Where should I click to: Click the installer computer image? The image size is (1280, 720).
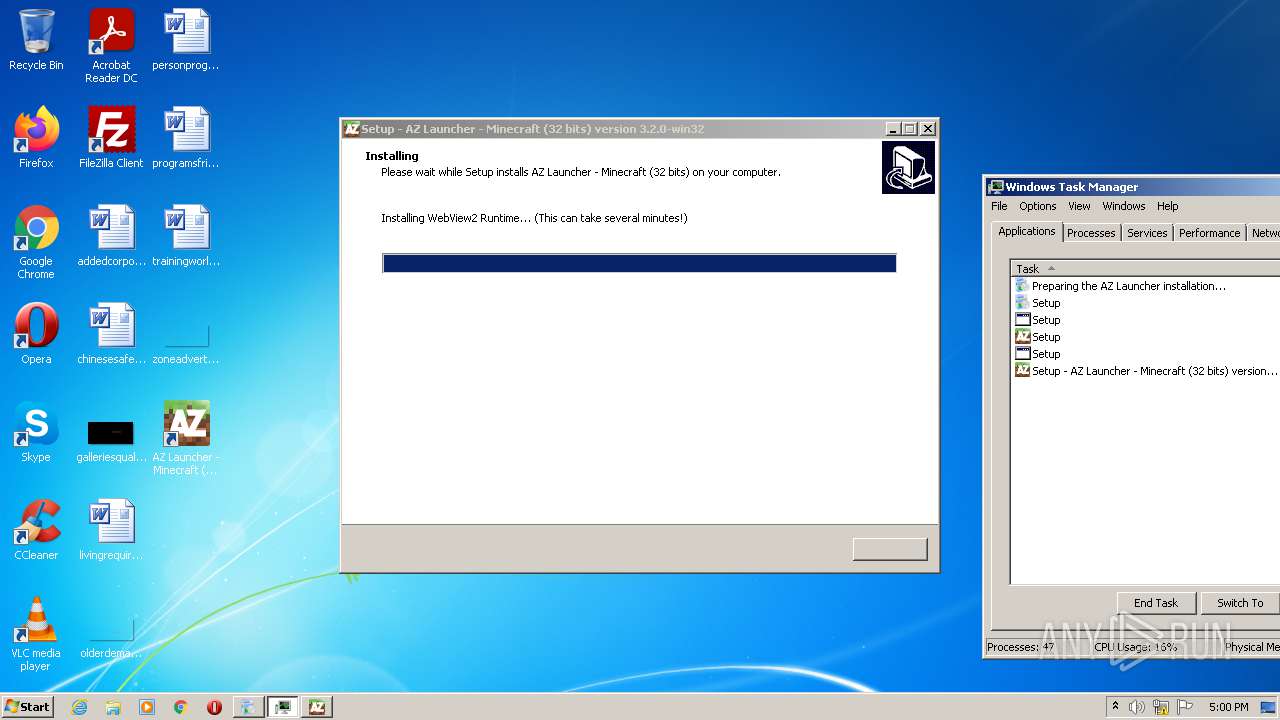pyautogui.click(x=908, y=167)
